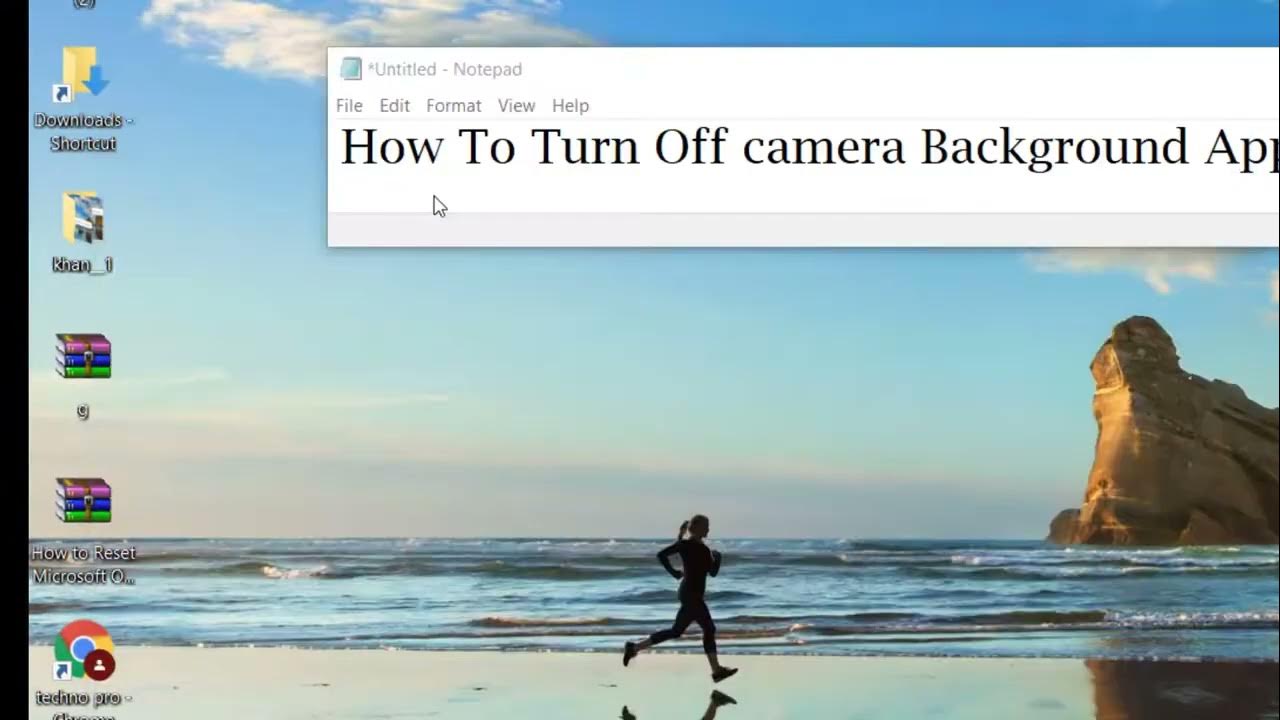1280x720 pixels.
Task: Select the Downloads - Shortcut folder icon
Action: click(83, 74)
